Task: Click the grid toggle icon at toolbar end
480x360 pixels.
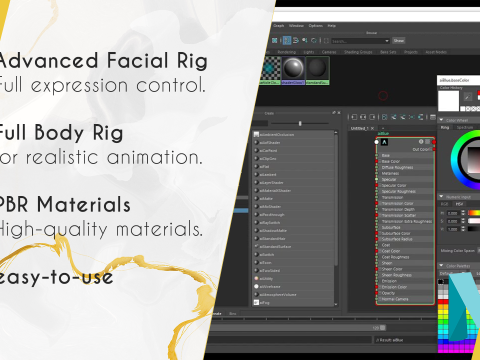Action: tap(433, 117)
